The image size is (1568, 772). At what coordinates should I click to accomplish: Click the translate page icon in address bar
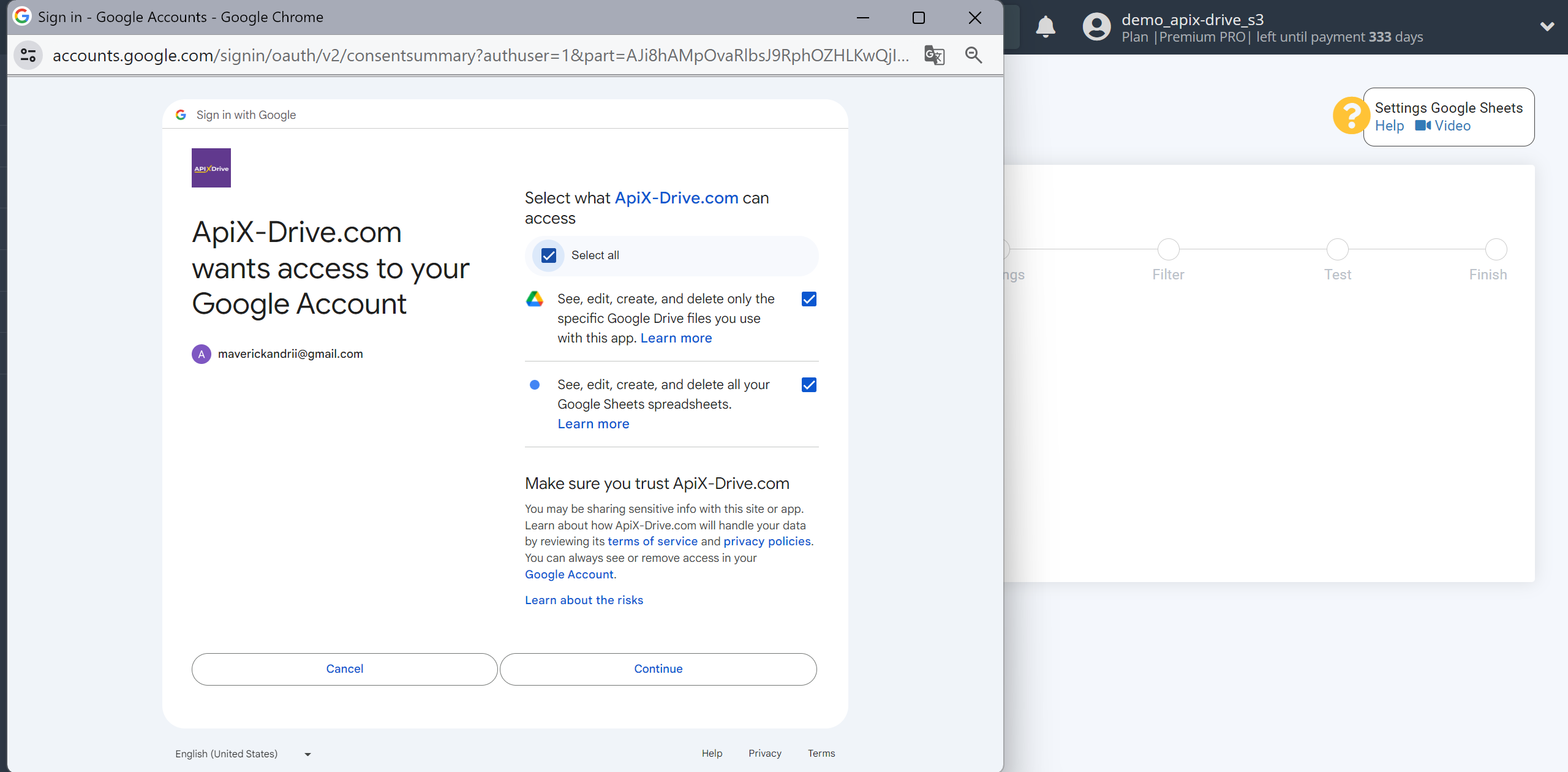[933, 55]
